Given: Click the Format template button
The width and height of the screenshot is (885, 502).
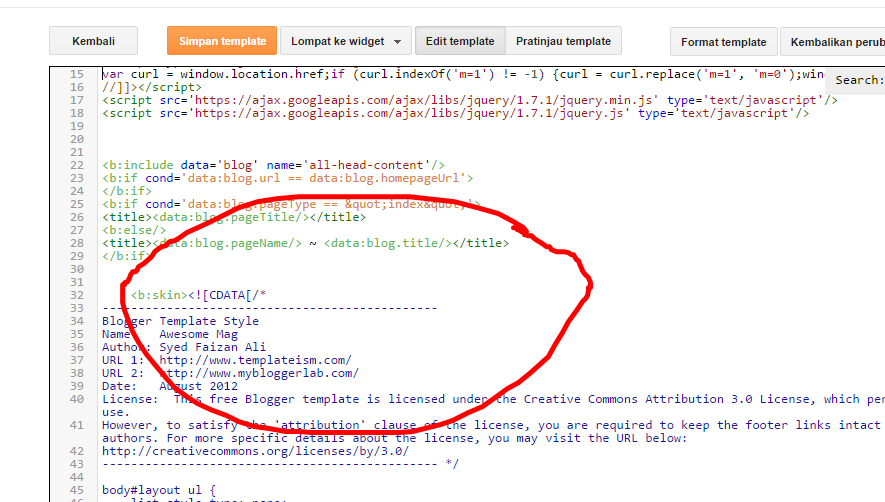Looking at the screenshot, I should pos(724,42).
